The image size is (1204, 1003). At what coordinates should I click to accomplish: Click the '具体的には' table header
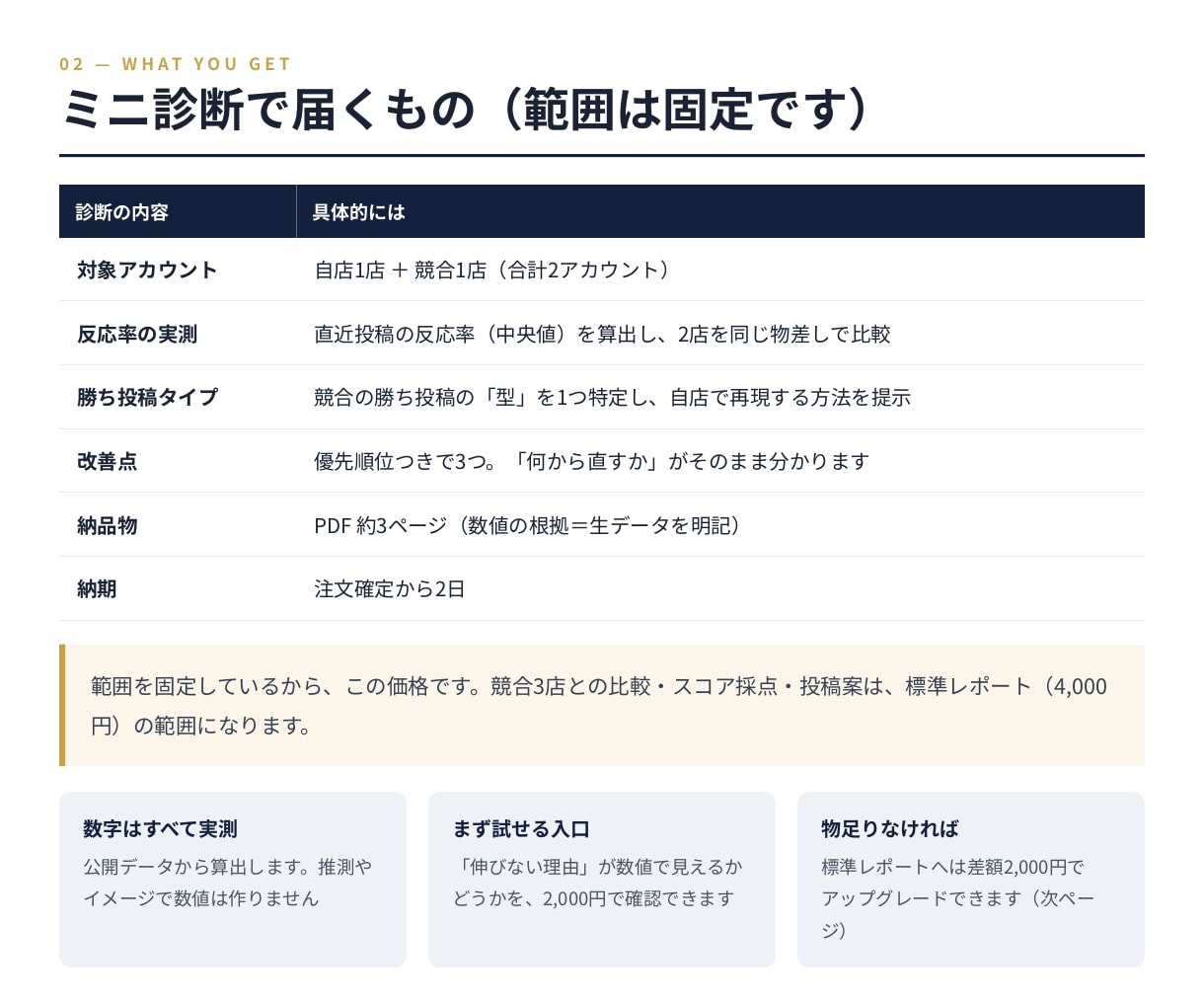[x=359, y=212]
